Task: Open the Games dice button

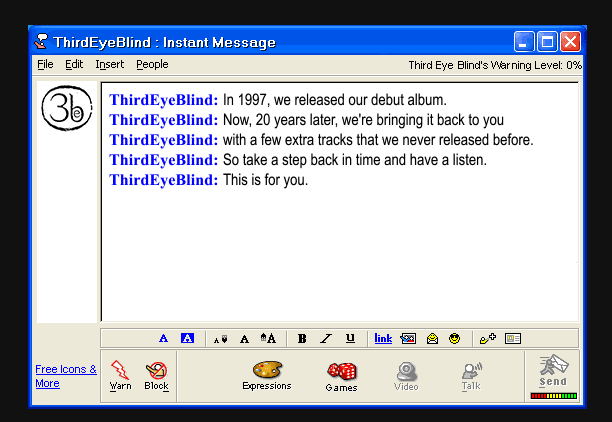Action: click(342, 377)
